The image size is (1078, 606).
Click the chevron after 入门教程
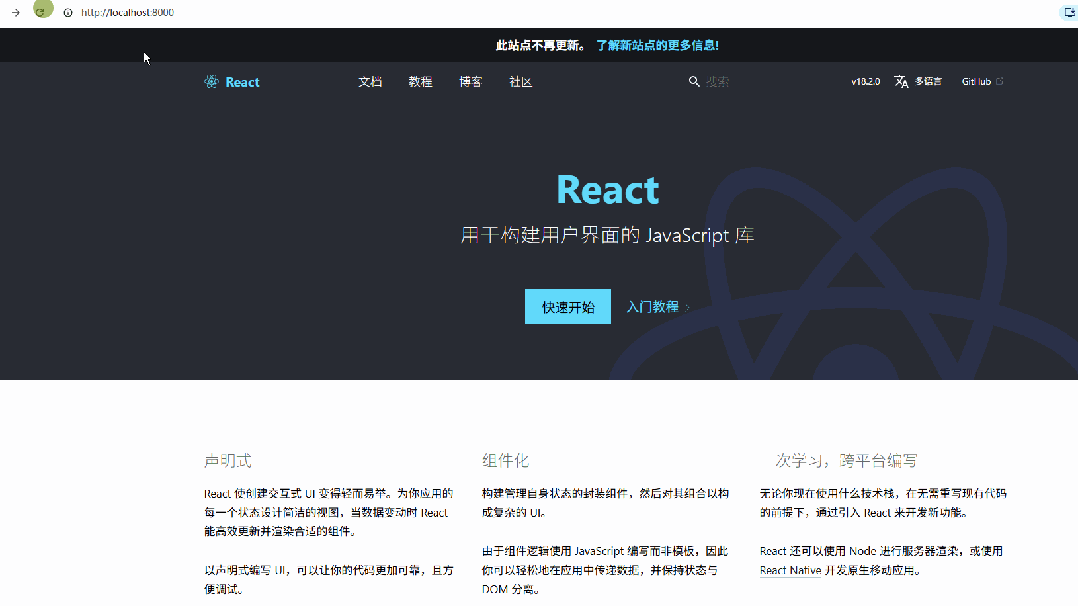pos(688,307)
